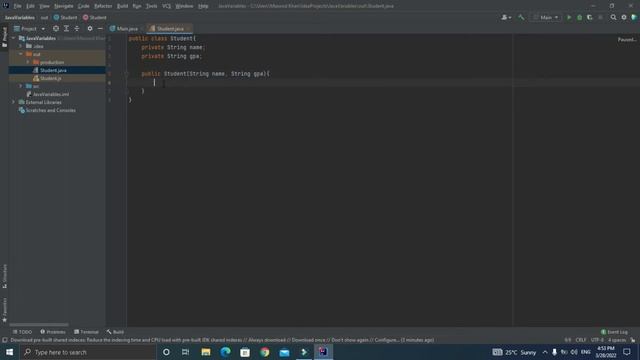Open IDE settings gear in top toolbar
Image resolution: width=640 pixels, height=360 pixels.
pos(624,18)
